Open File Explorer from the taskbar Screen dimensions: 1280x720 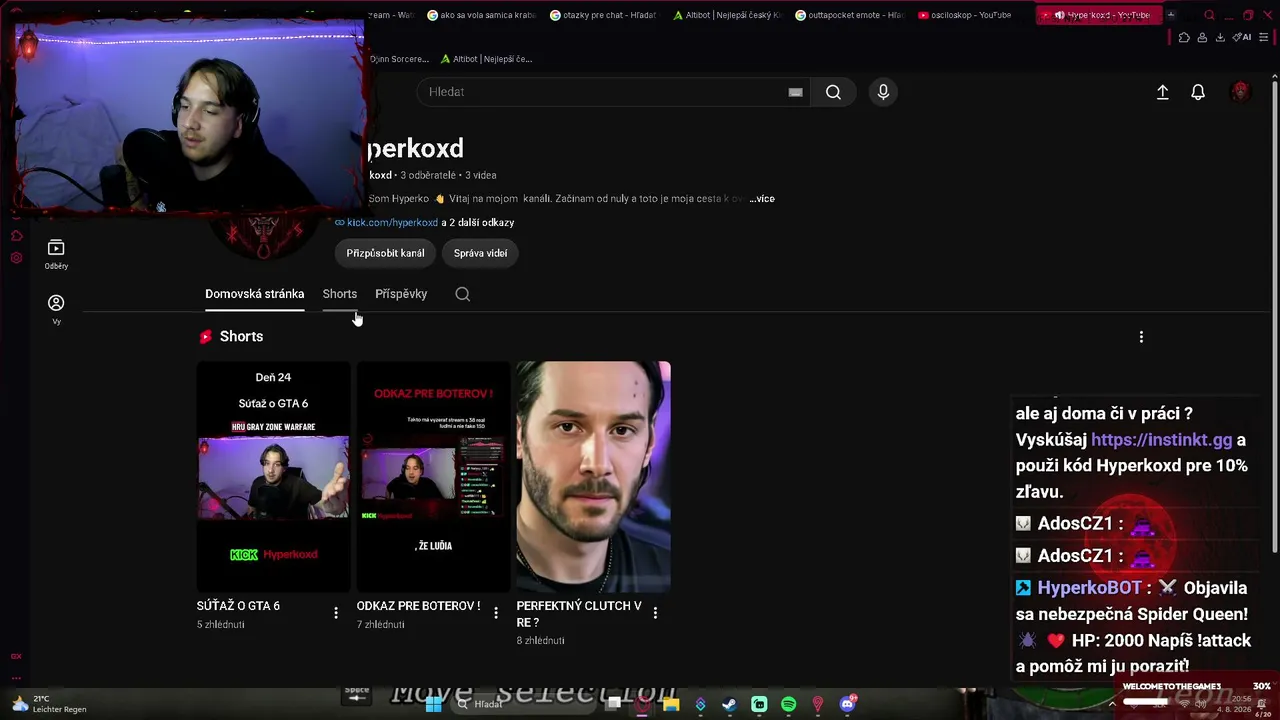click(x=671, y=704)
